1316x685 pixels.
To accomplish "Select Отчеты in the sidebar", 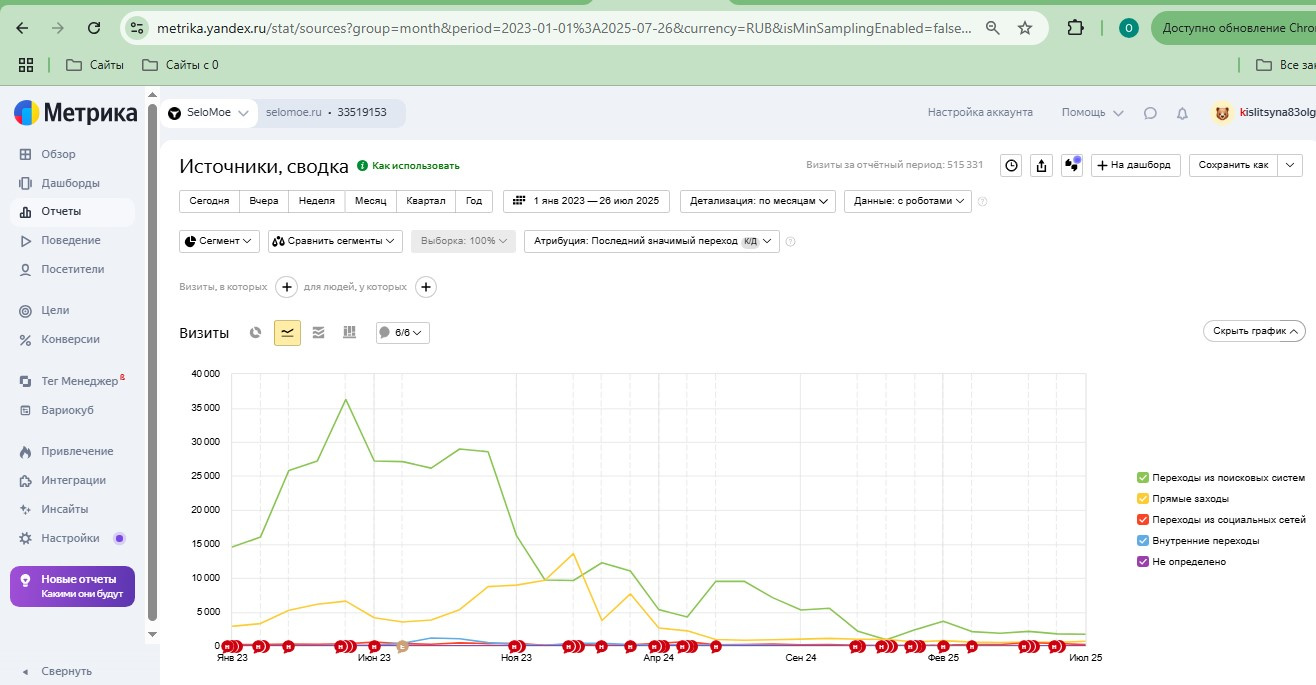I will point(61,212).
